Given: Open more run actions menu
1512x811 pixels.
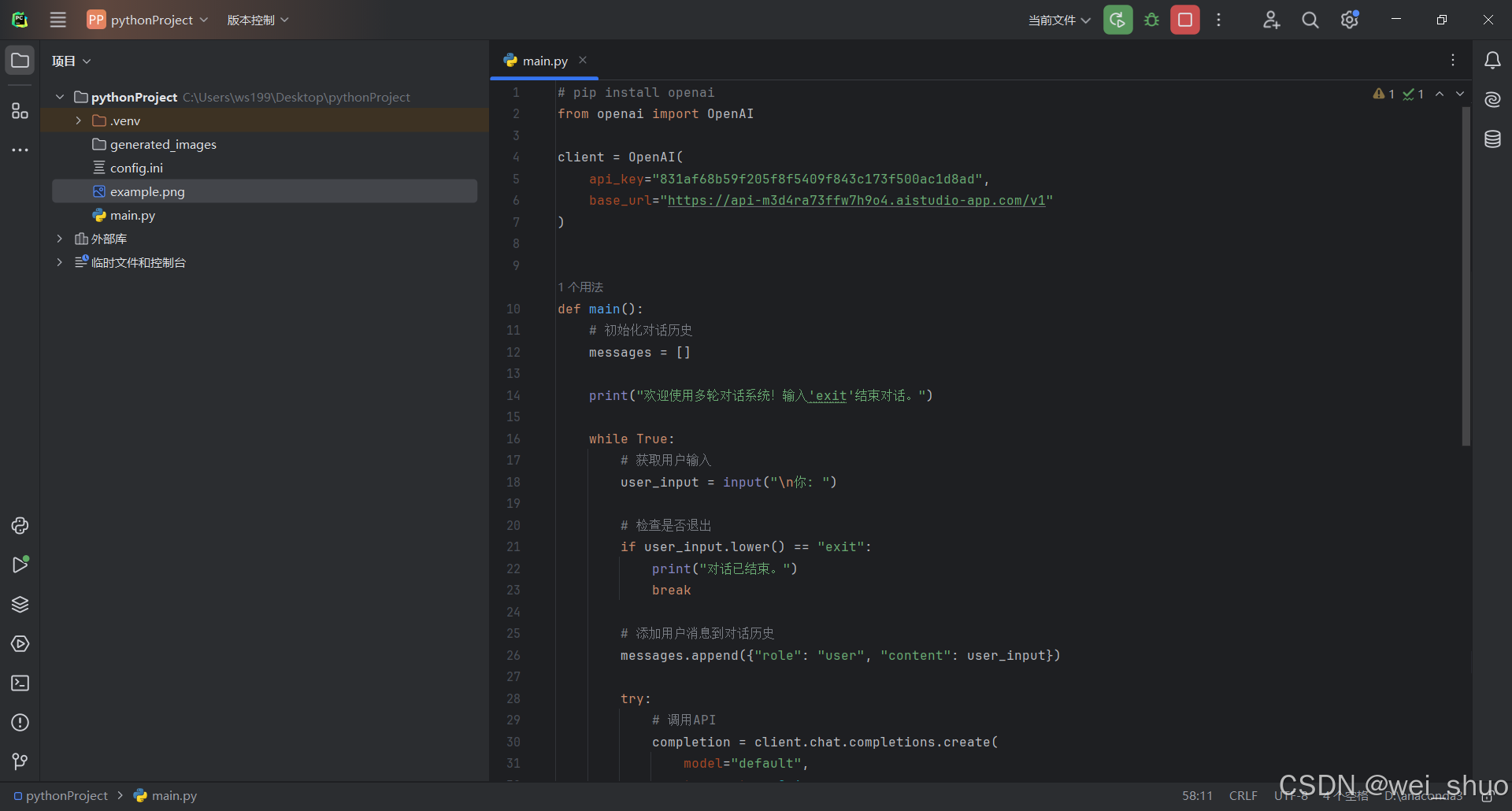Looking at the screenshot, I should click(x=1218, y=20).
